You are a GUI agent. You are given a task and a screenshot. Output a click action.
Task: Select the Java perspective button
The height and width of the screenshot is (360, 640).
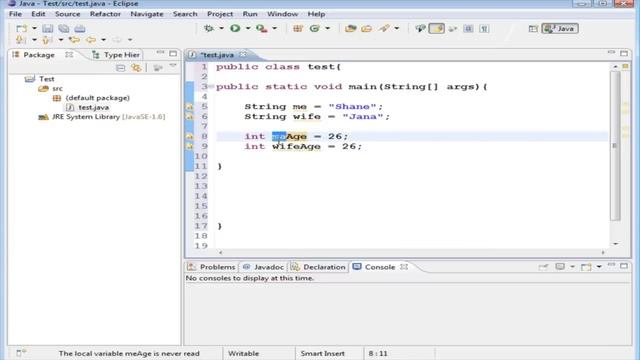tap(560, 29)
